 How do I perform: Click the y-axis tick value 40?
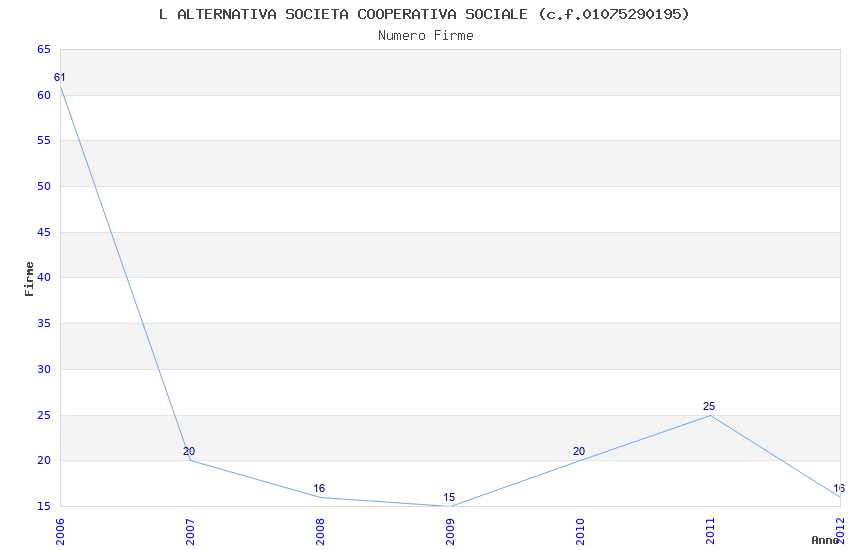pyautogui.click(x=44, y=277)
